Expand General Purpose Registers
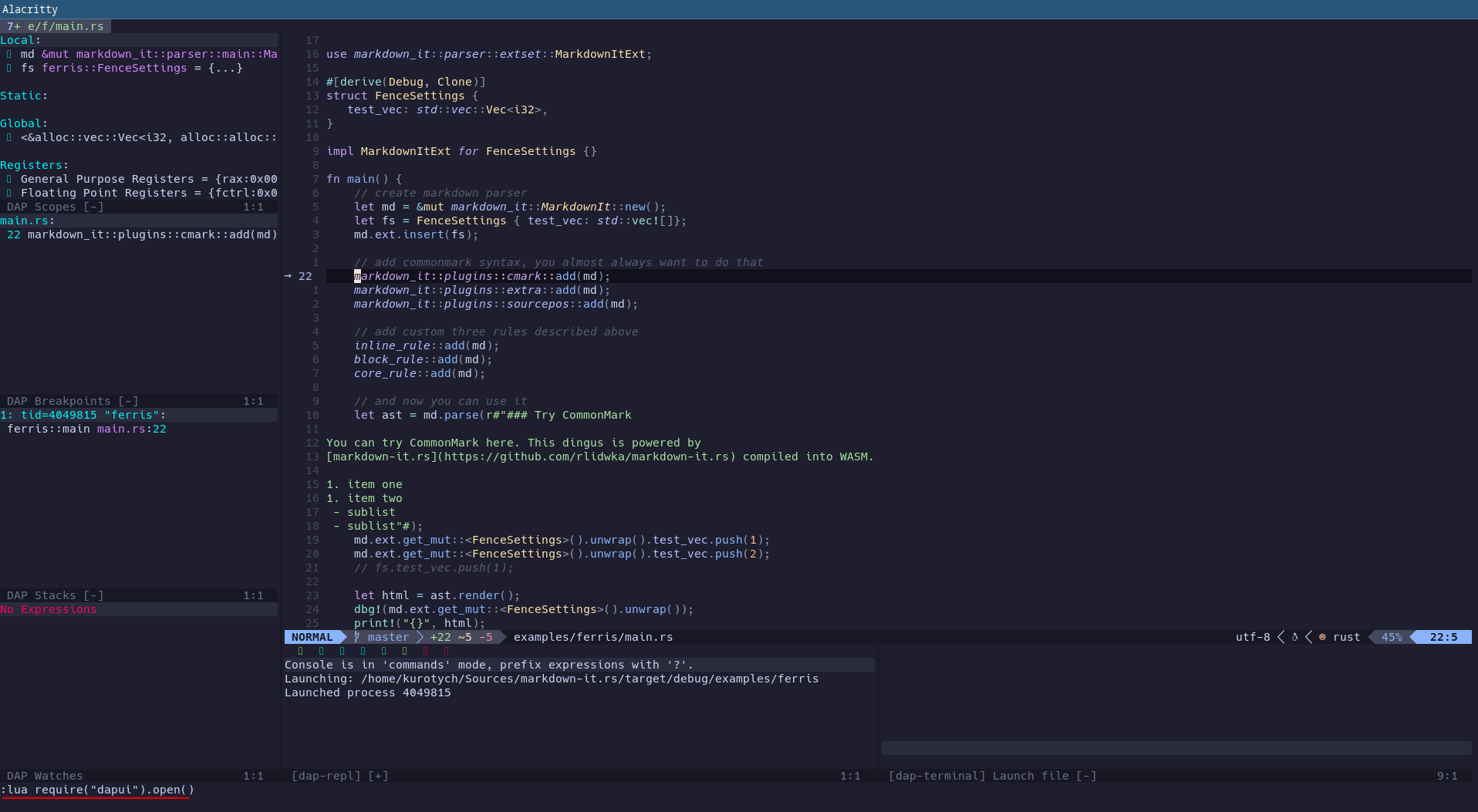1478x812 pixels. click(x=9, y=179)
